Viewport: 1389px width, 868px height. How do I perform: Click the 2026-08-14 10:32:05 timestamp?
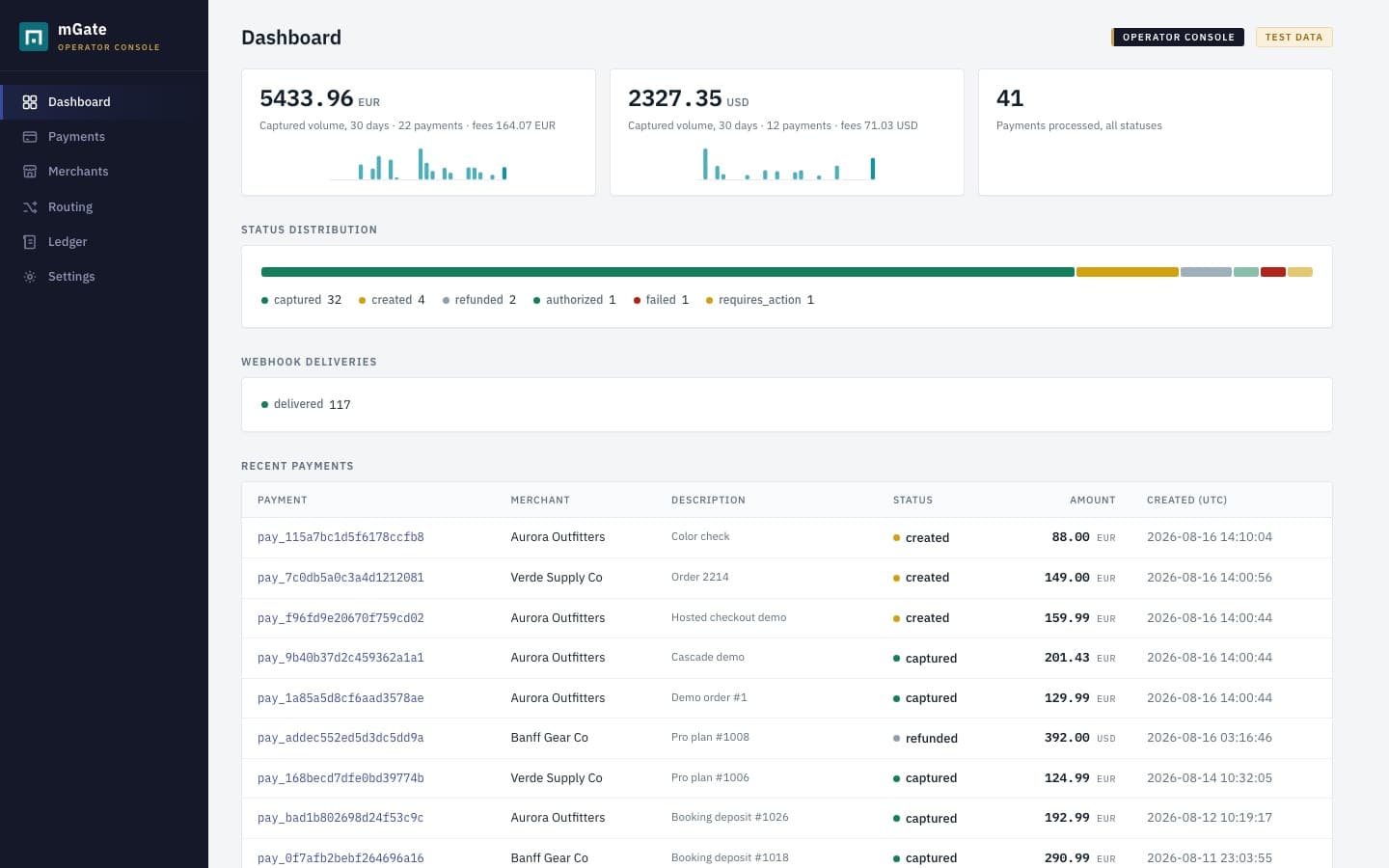point(1210,778)
